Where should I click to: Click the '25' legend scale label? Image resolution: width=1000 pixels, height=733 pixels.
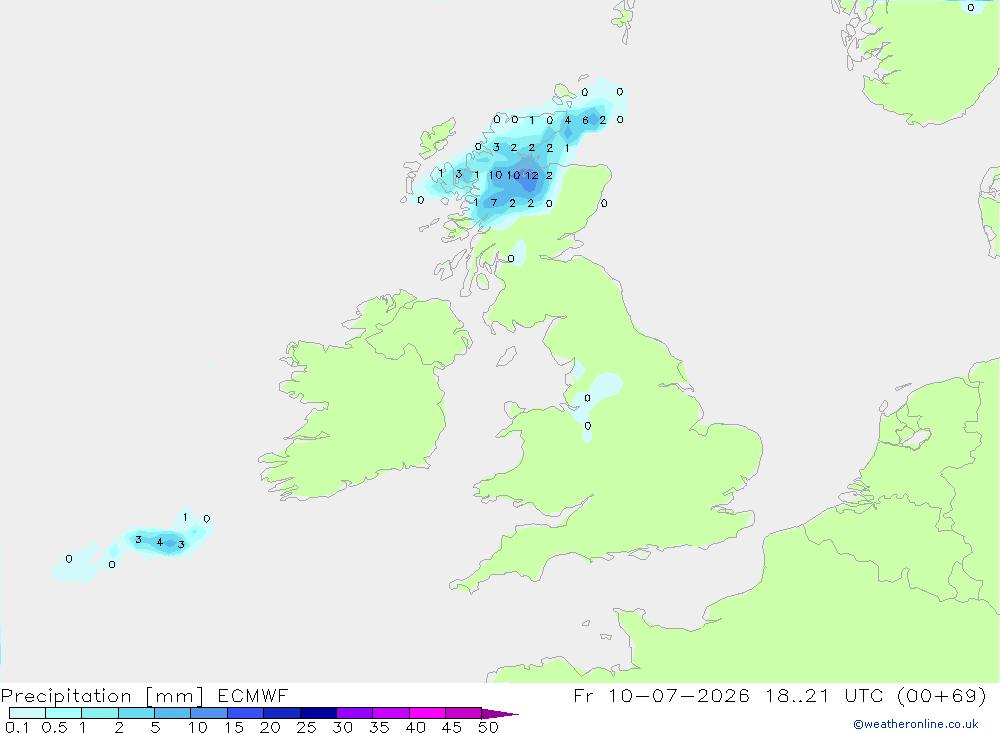306,727
